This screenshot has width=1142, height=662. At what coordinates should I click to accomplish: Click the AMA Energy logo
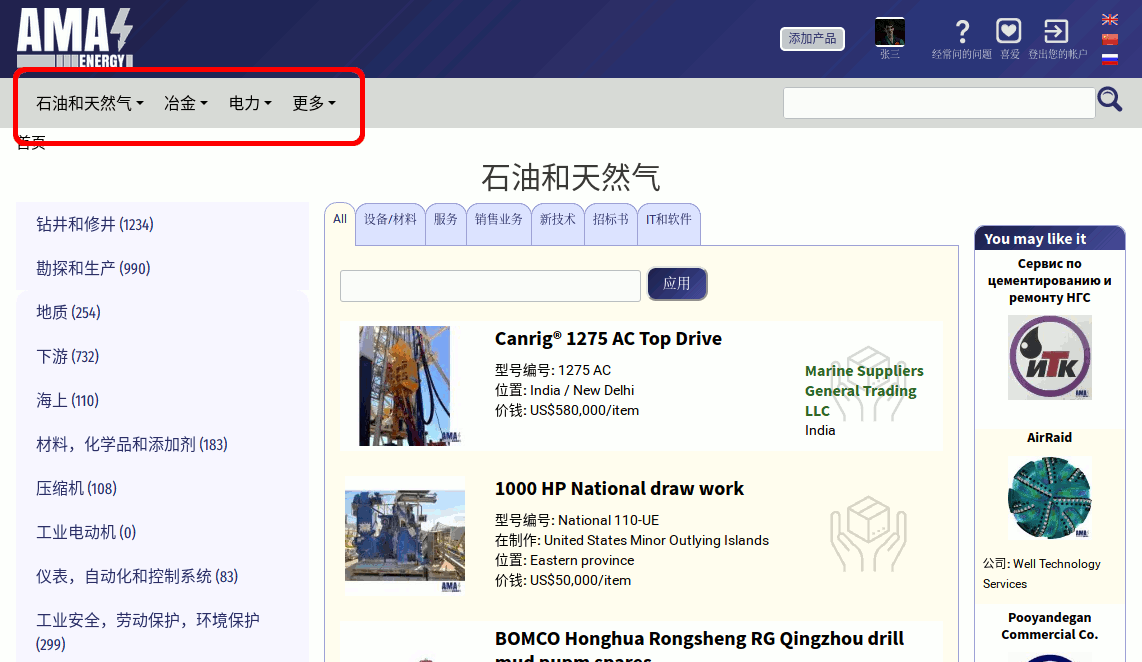[75, 39]
